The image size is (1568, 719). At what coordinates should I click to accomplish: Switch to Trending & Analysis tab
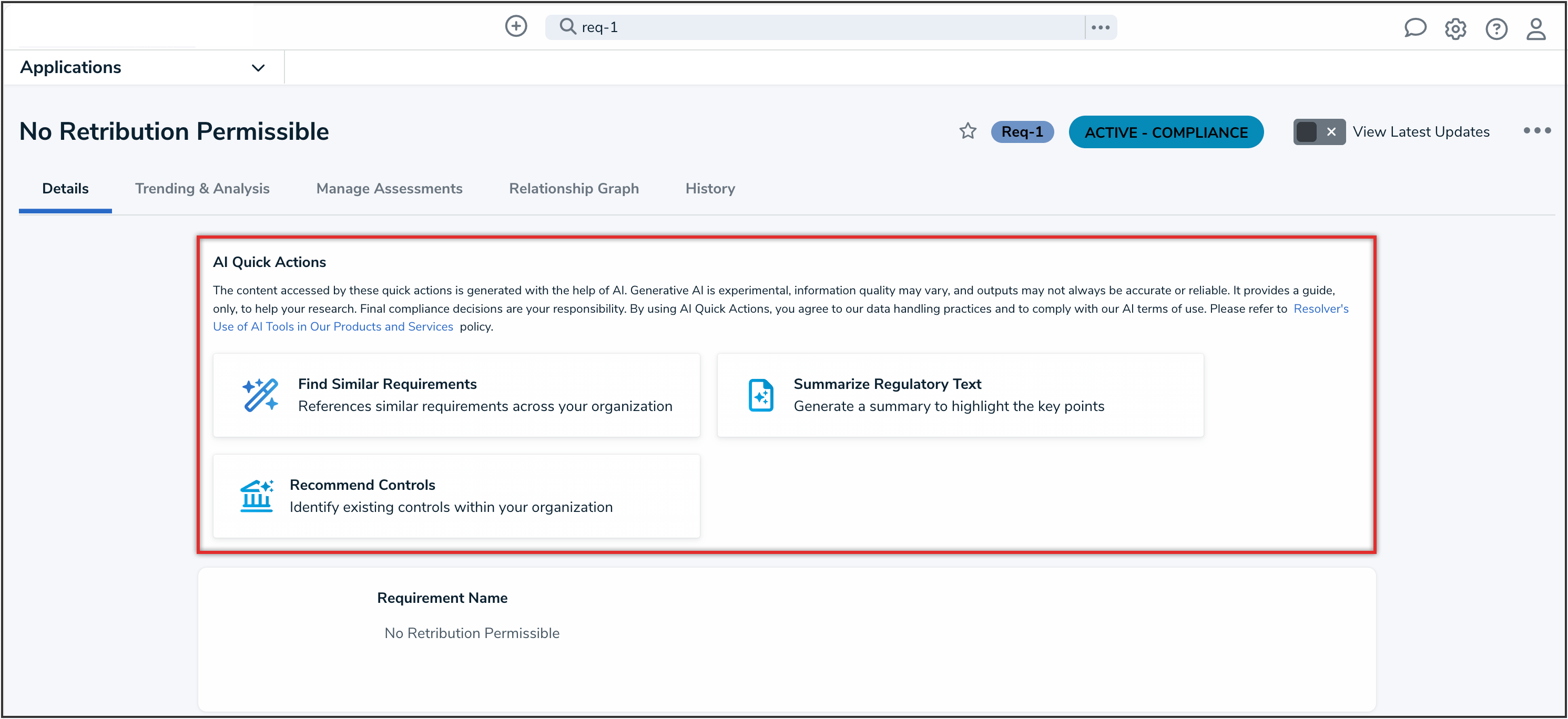(x=202, y=189)
